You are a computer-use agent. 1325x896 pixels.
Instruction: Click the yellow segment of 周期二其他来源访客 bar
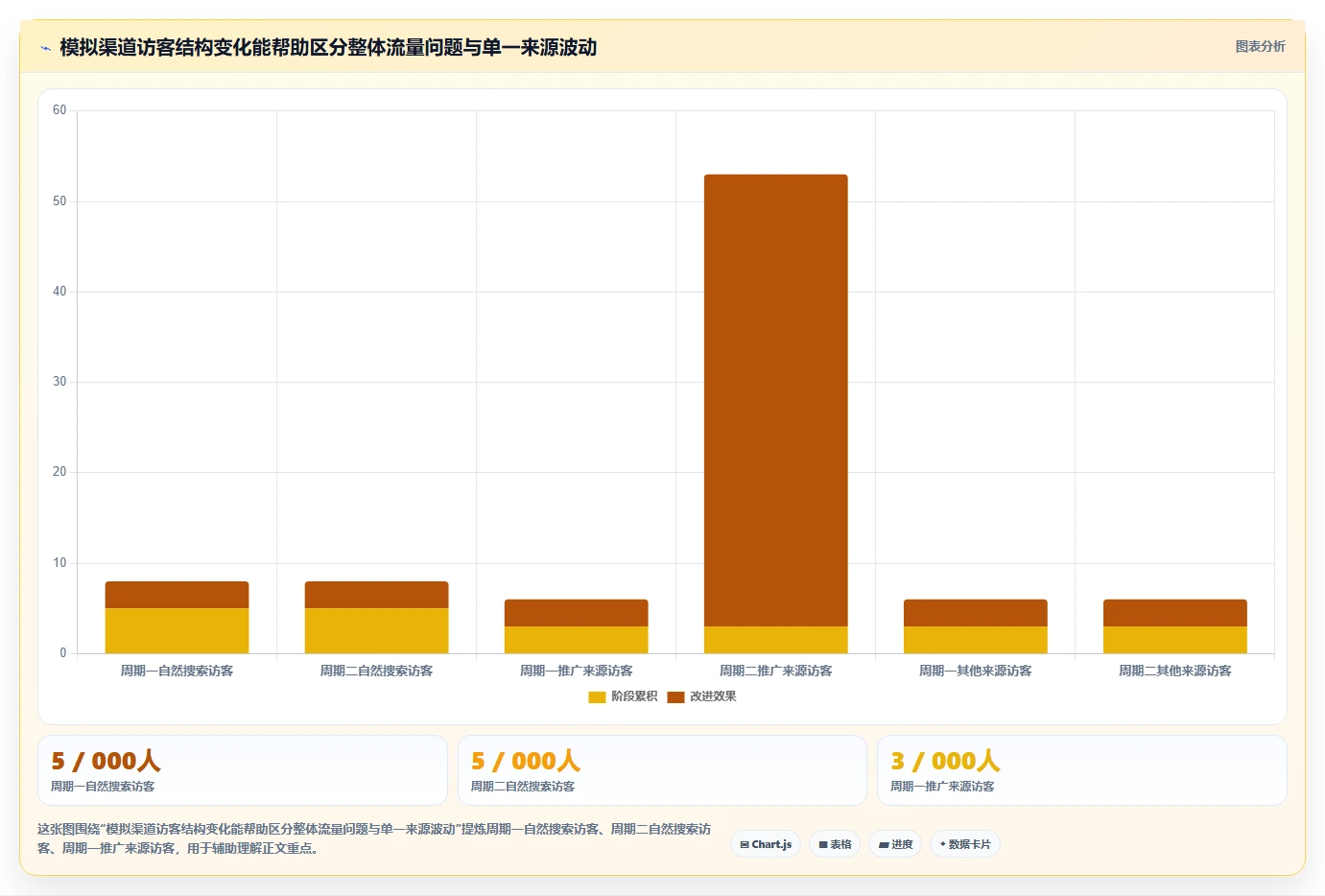[1175, 640]
